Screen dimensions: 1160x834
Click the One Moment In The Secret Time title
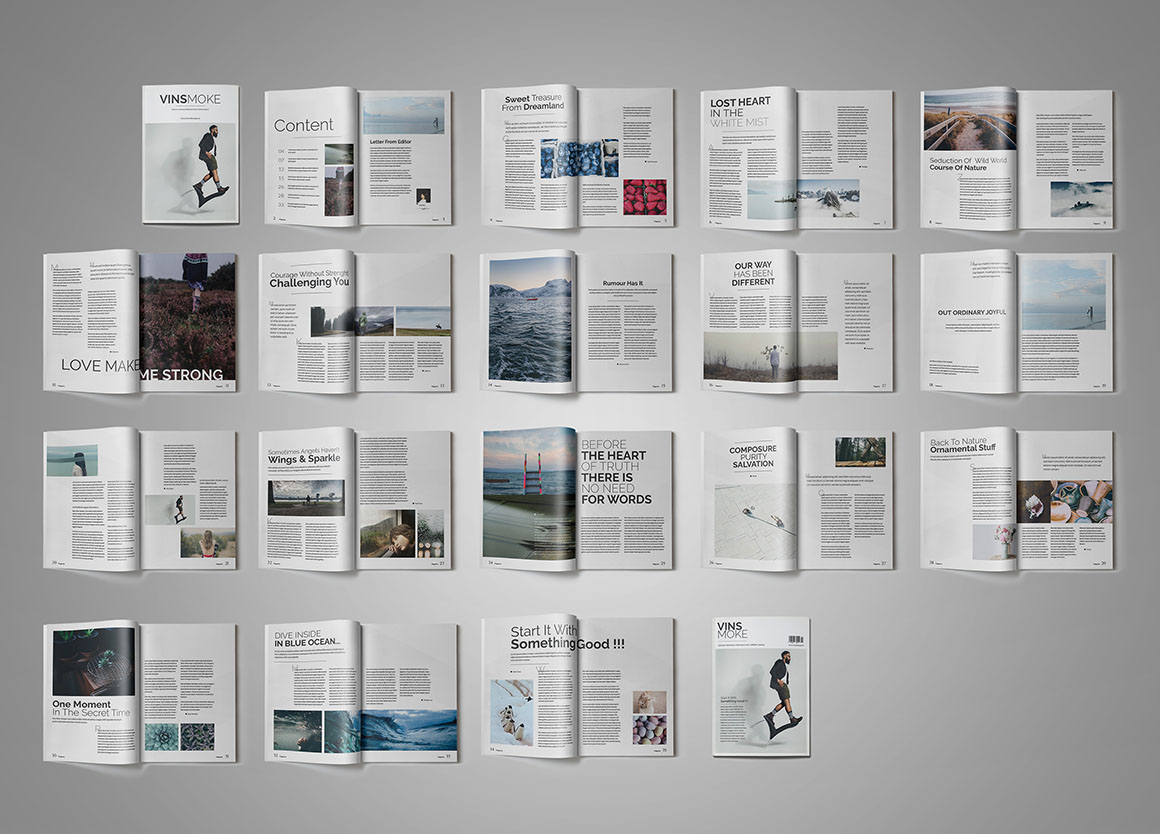(91, 708)
